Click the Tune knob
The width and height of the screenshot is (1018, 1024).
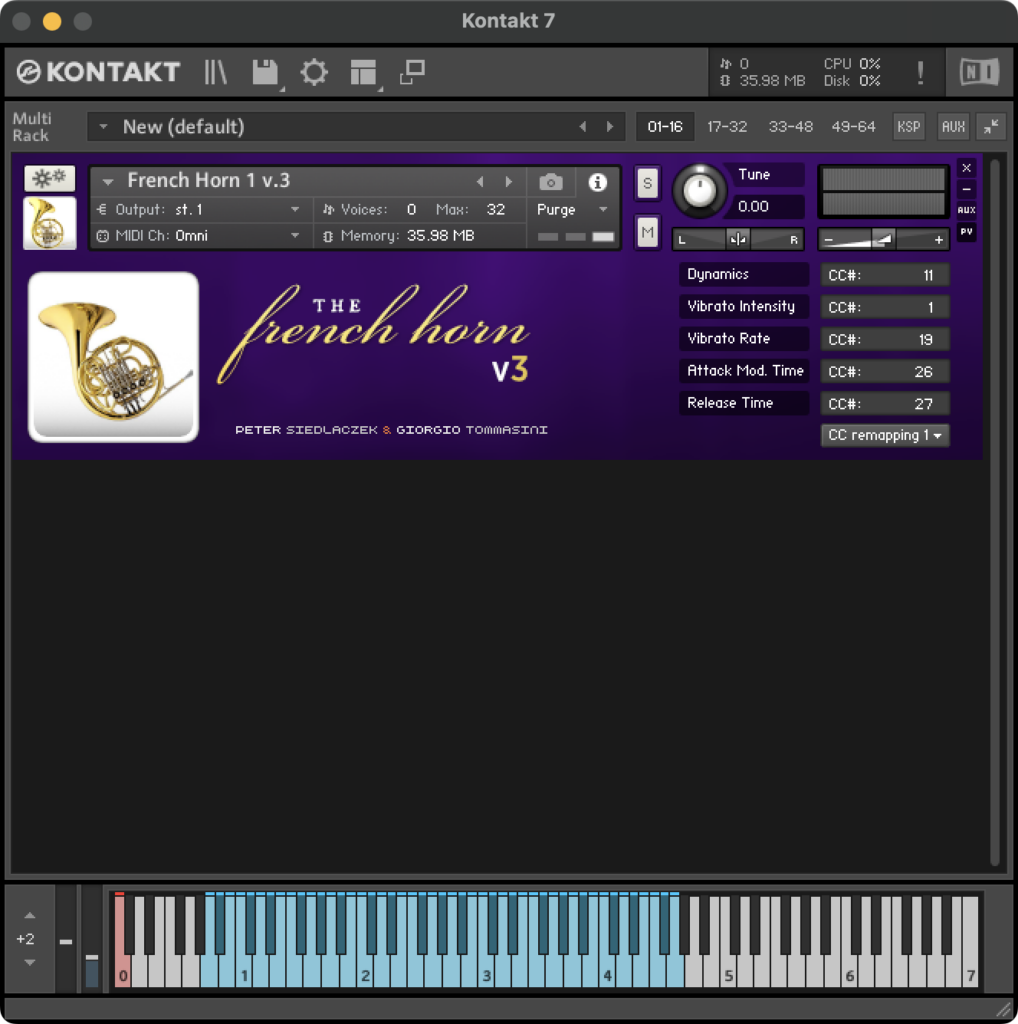click(x=699, y=191)
